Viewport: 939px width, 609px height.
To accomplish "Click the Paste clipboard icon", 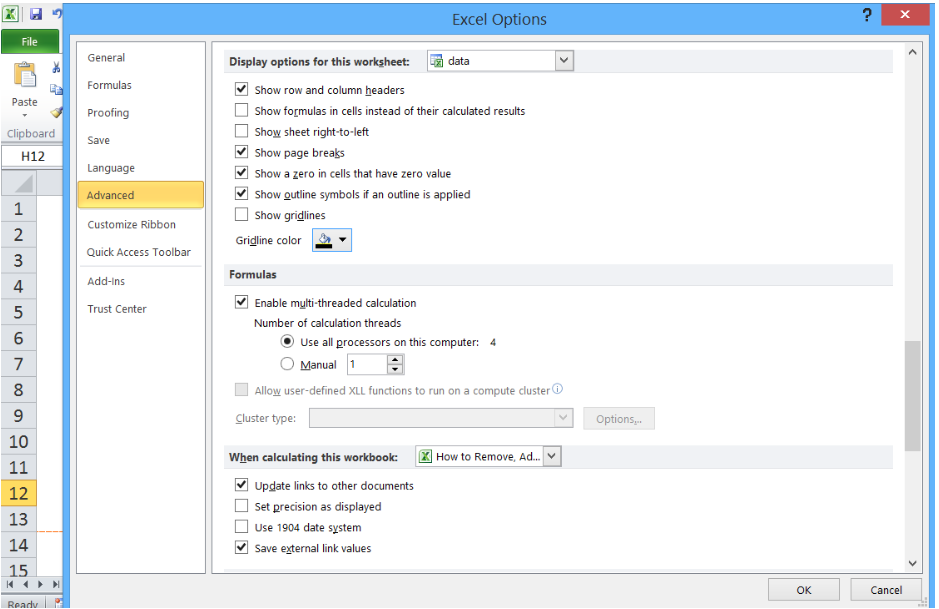I will click(x=25, y=77).
